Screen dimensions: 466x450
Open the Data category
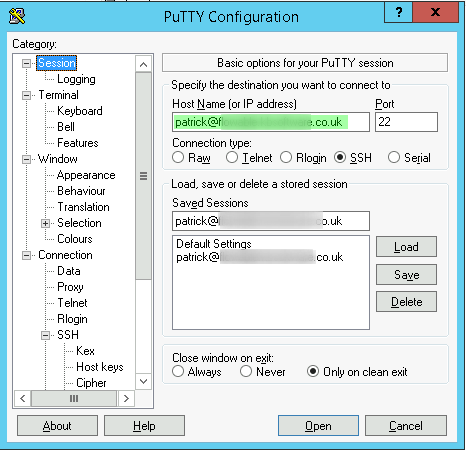pyautogui.click(x=69, y=271)
